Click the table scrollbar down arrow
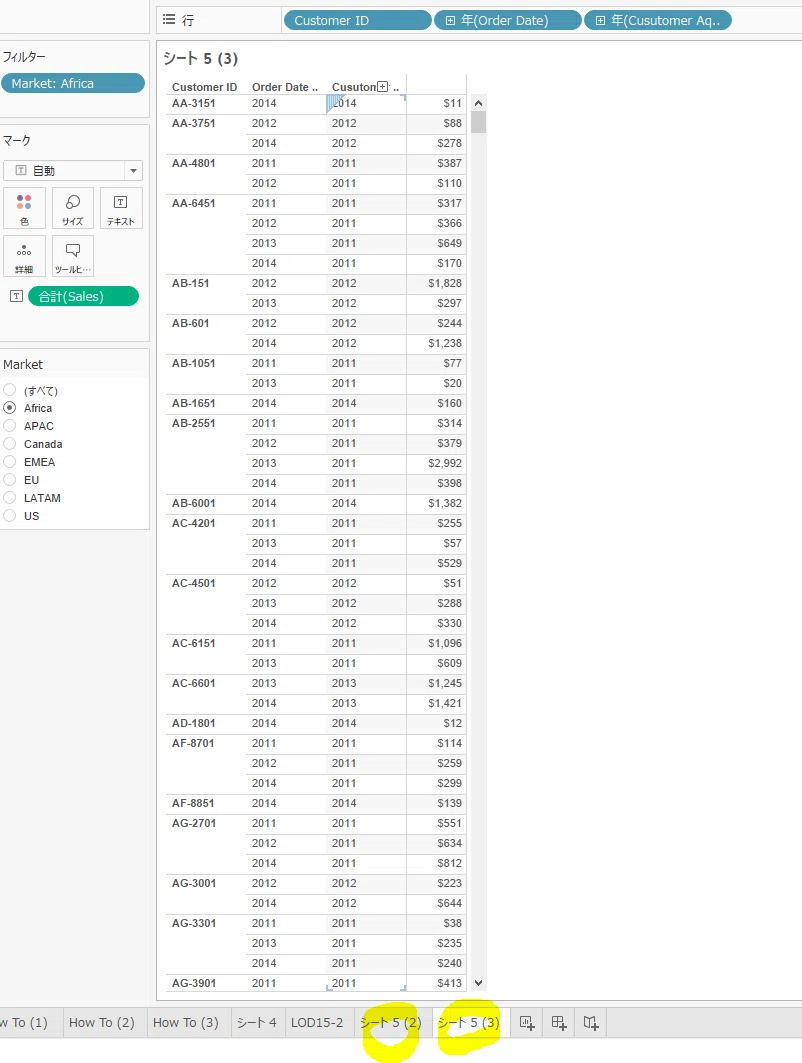 [479, 983]
